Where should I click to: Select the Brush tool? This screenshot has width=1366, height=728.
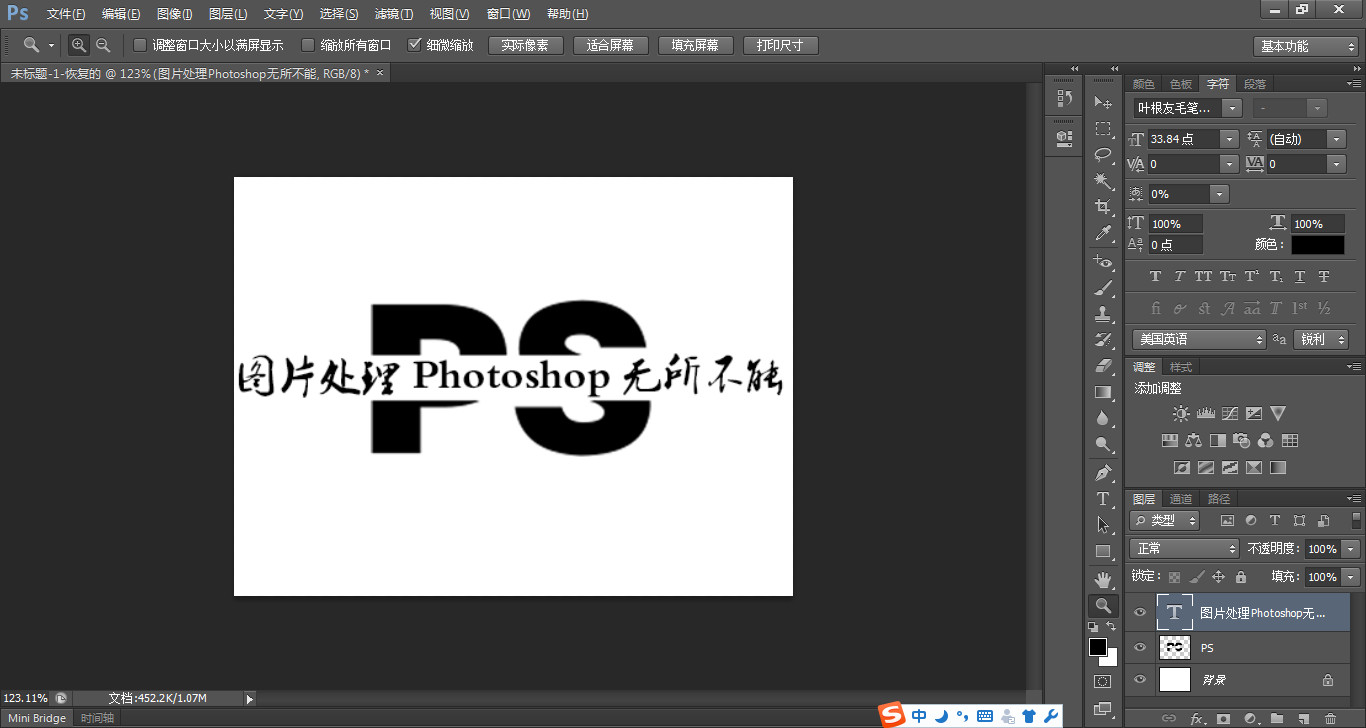[1103, 287]
